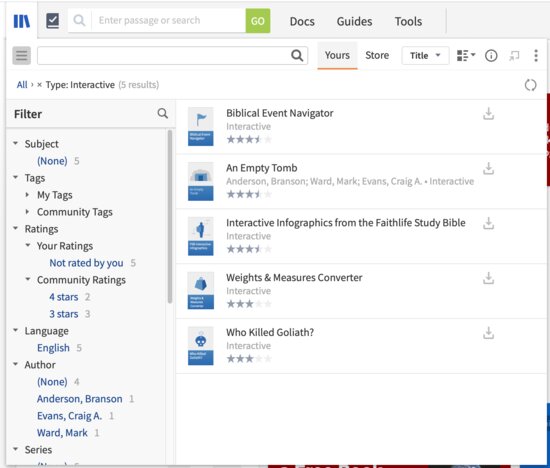Click the Filter search magnifier icon
This screenshot has height=468, width=550.
[162, 113]
